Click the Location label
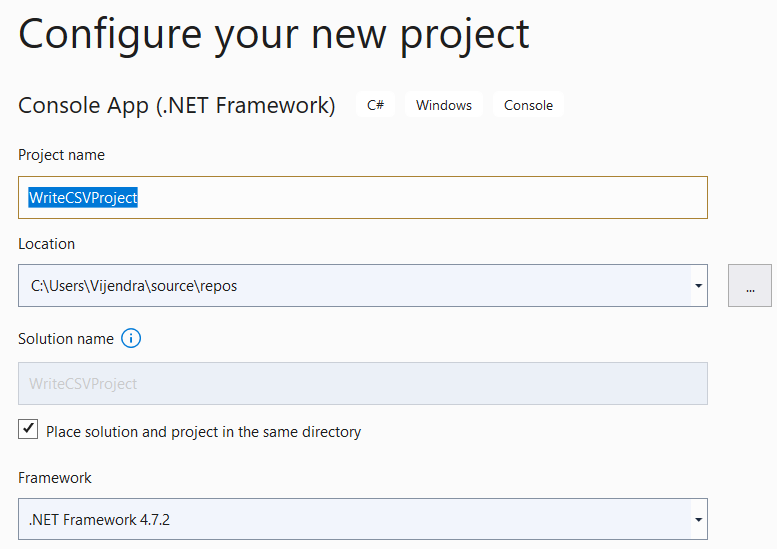This screenshot has height=549, width=777. point(47,244)
